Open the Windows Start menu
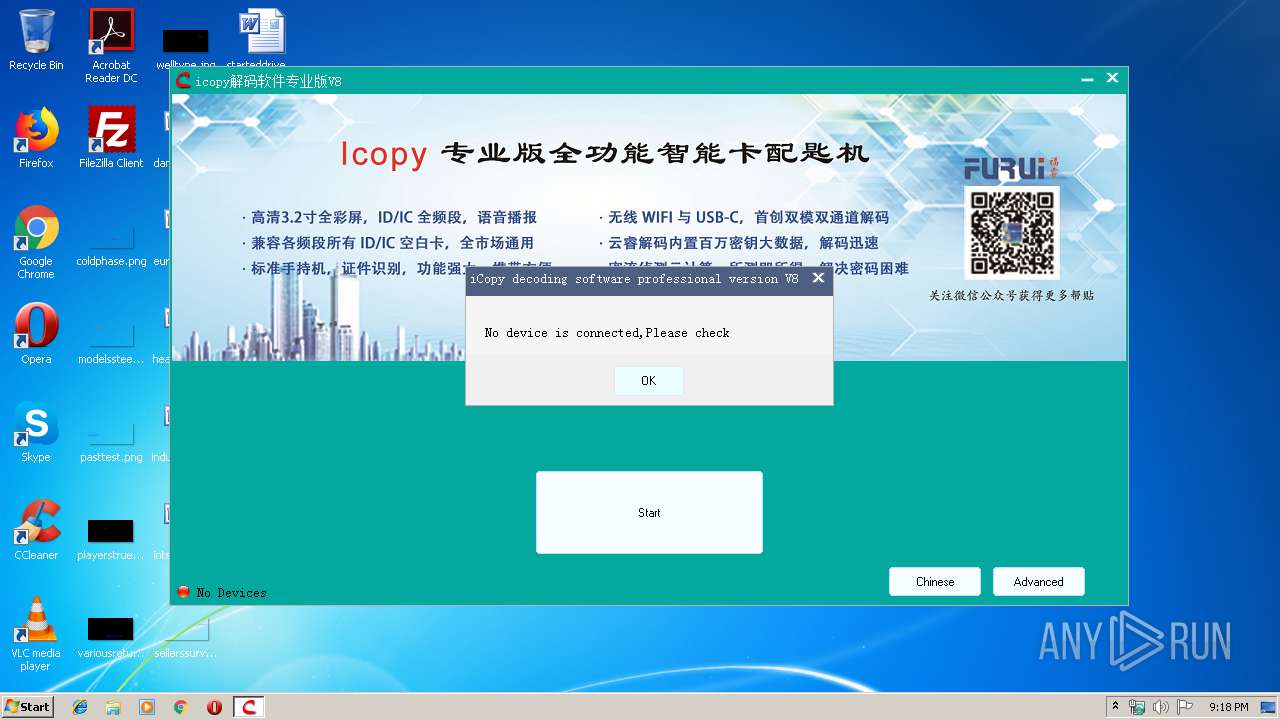Screen dimensions: 1280x720 [27, 706]
